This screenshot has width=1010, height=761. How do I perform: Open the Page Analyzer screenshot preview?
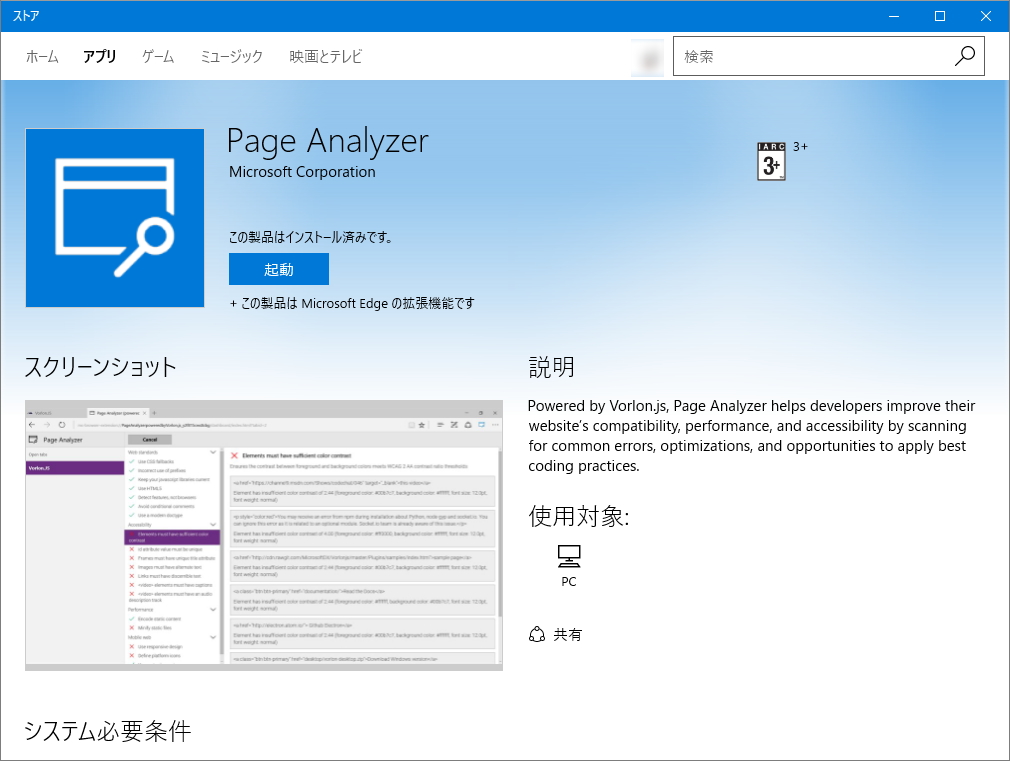262,535
